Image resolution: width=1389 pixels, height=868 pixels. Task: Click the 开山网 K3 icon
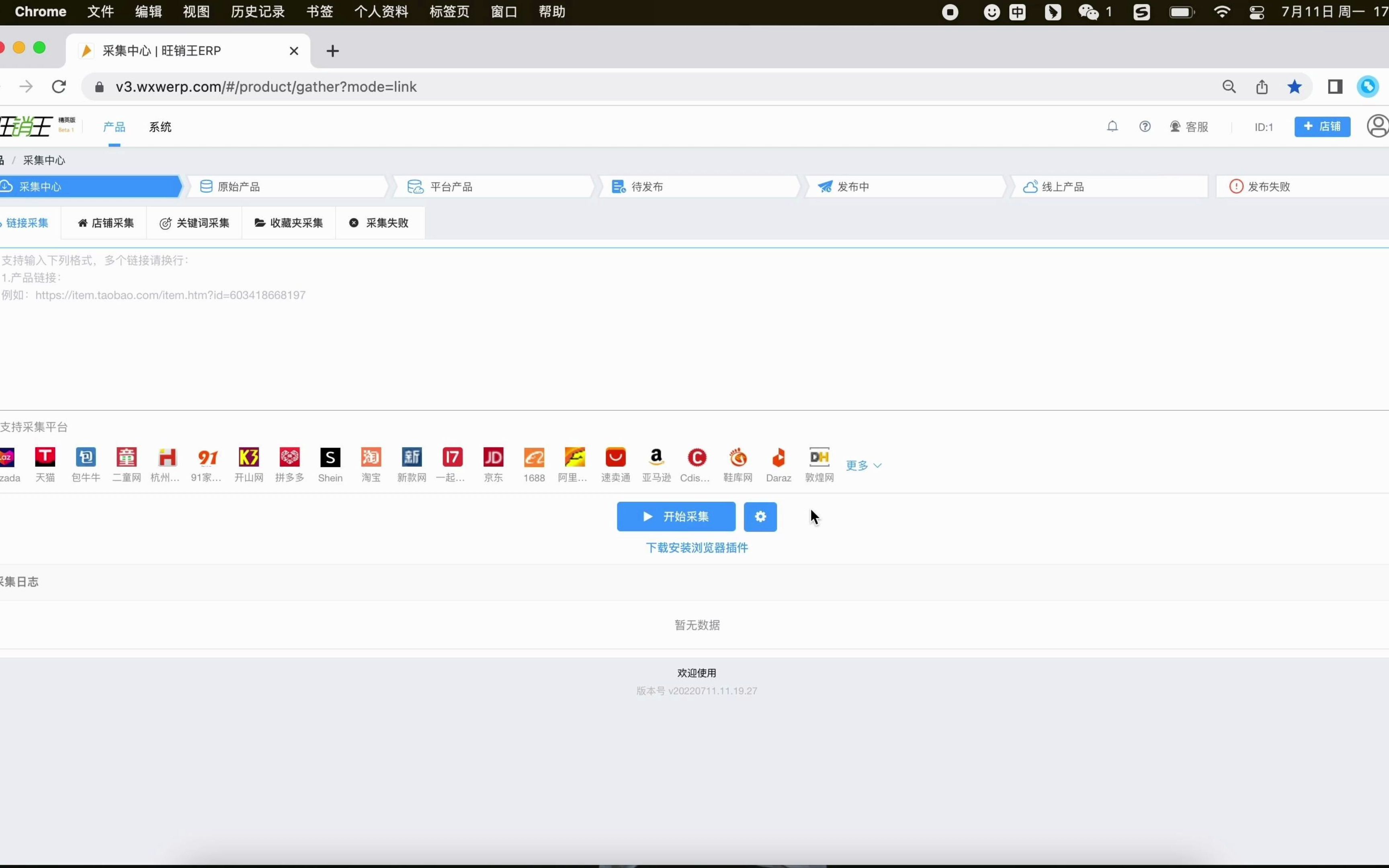248,458
